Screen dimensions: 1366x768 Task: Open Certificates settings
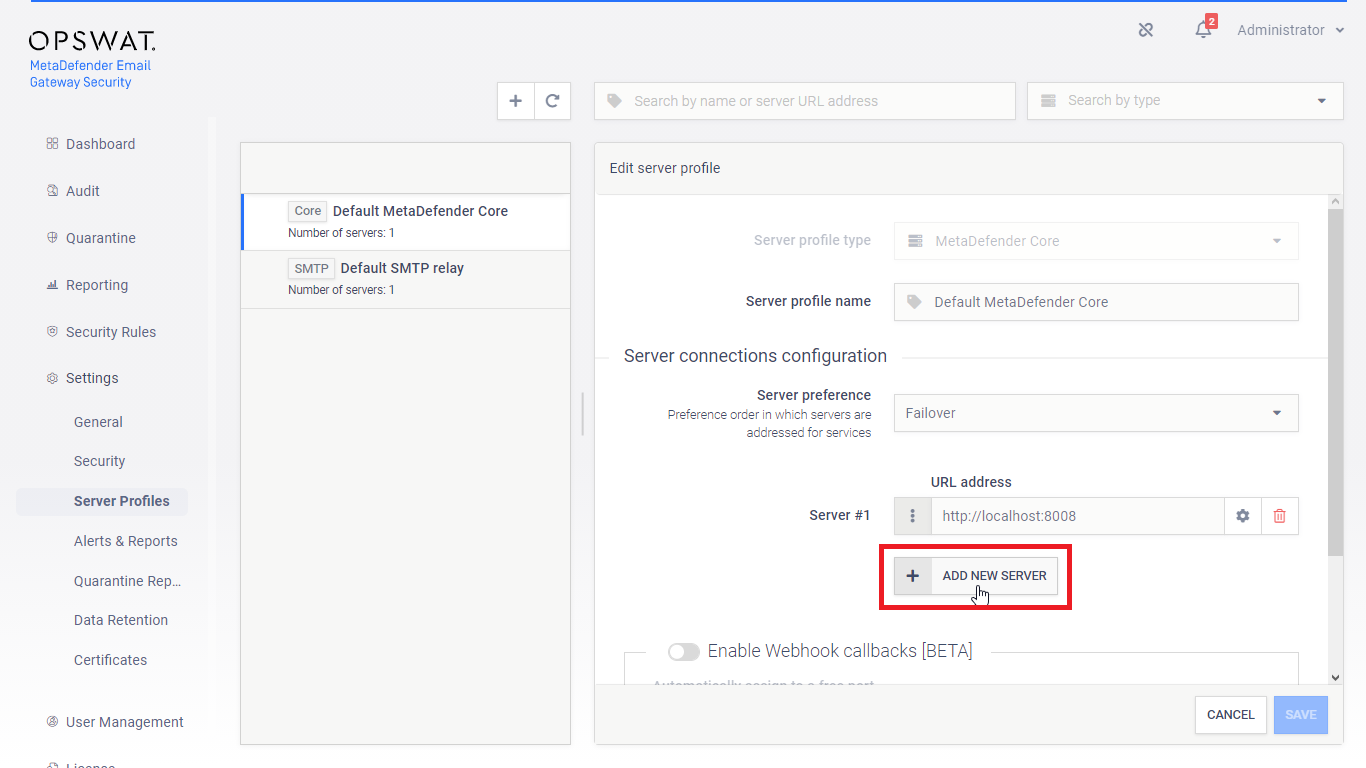pyautogui.click(x=111, y=660)
